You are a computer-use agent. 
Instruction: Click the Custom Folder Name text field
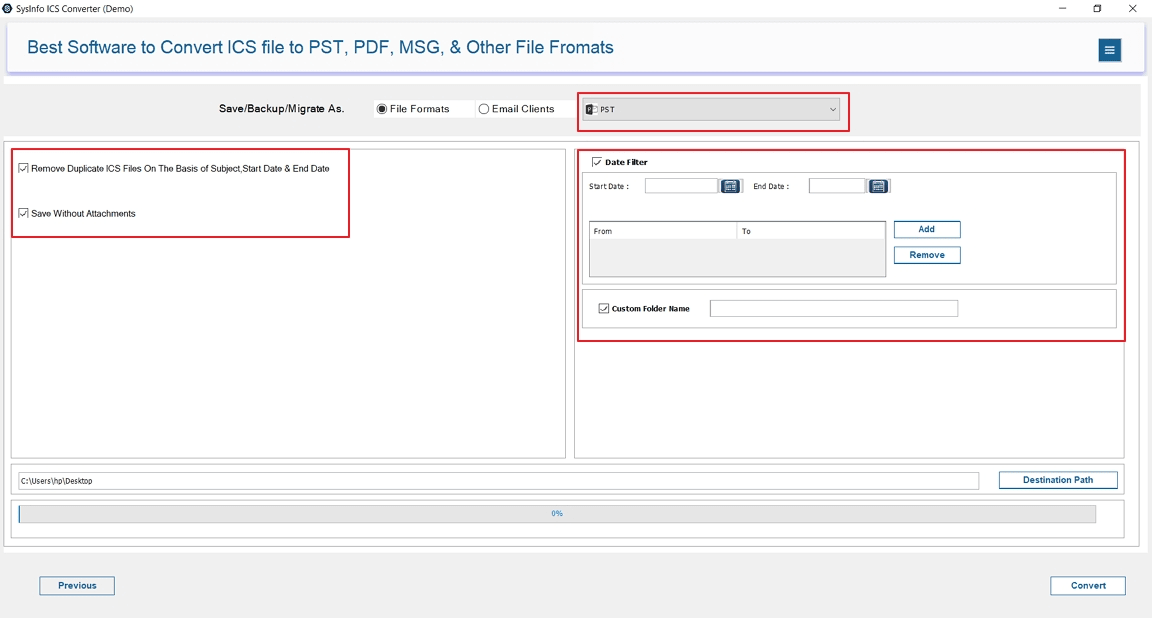834,309
